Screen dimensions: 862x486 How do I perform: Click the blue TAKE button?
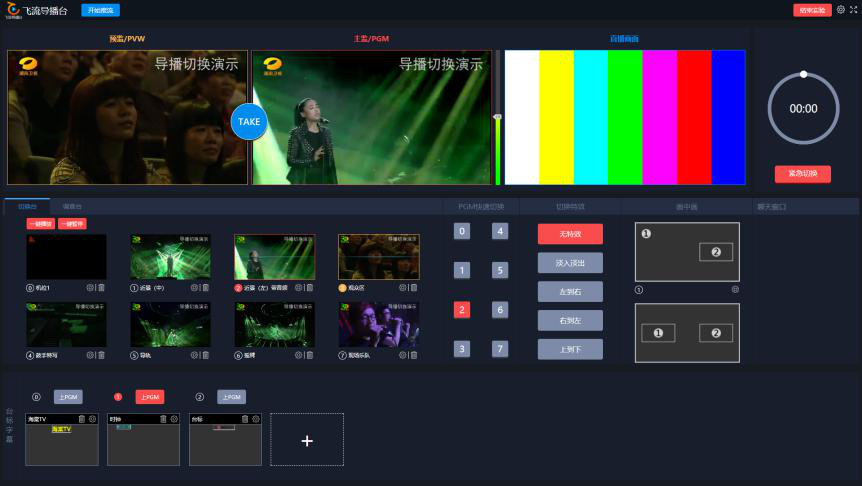tap(249, 122)
